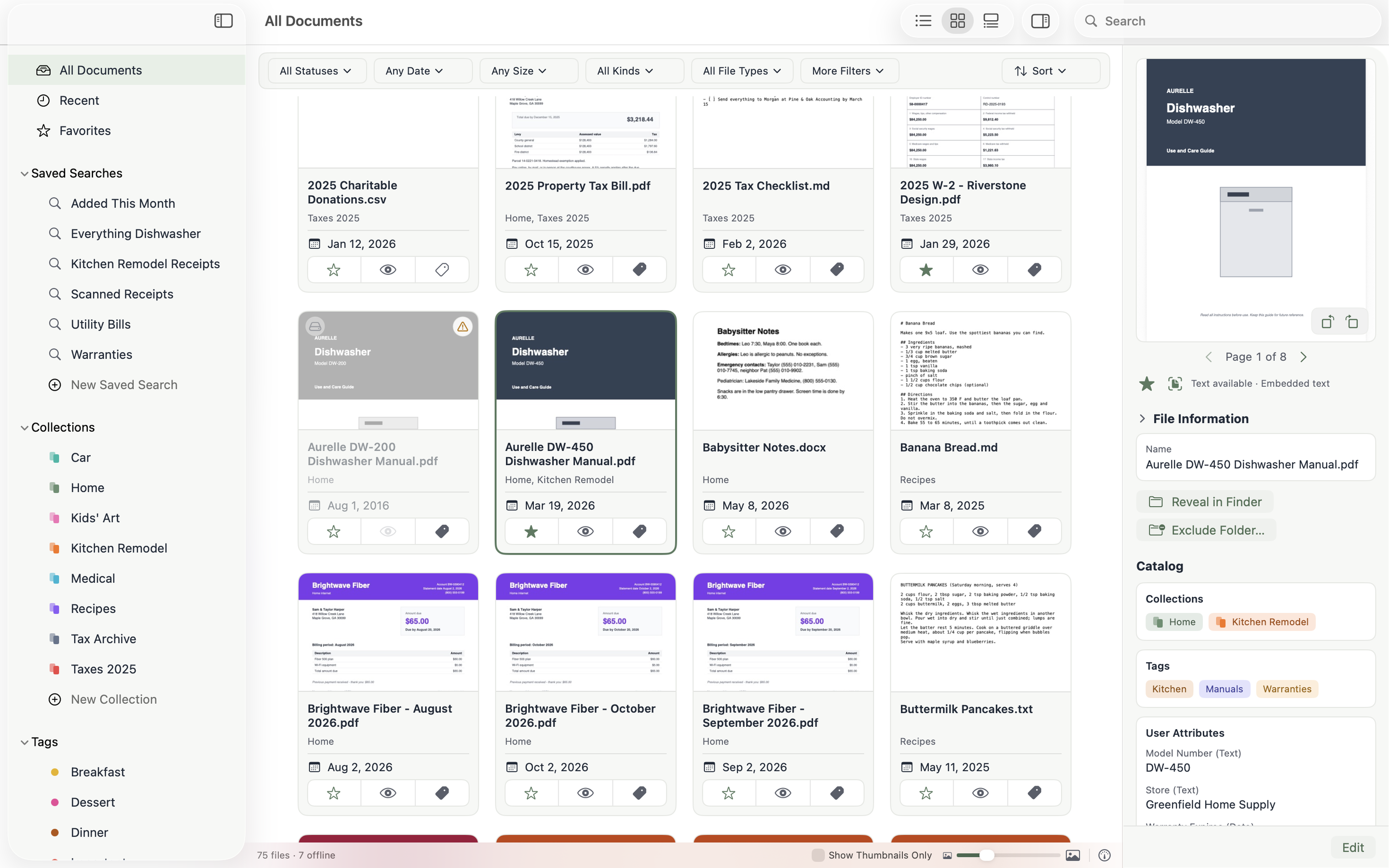The image size is (1389, 868).
Task: Click the rotate left icon in preview
Action: click(x=1327, y=322)
